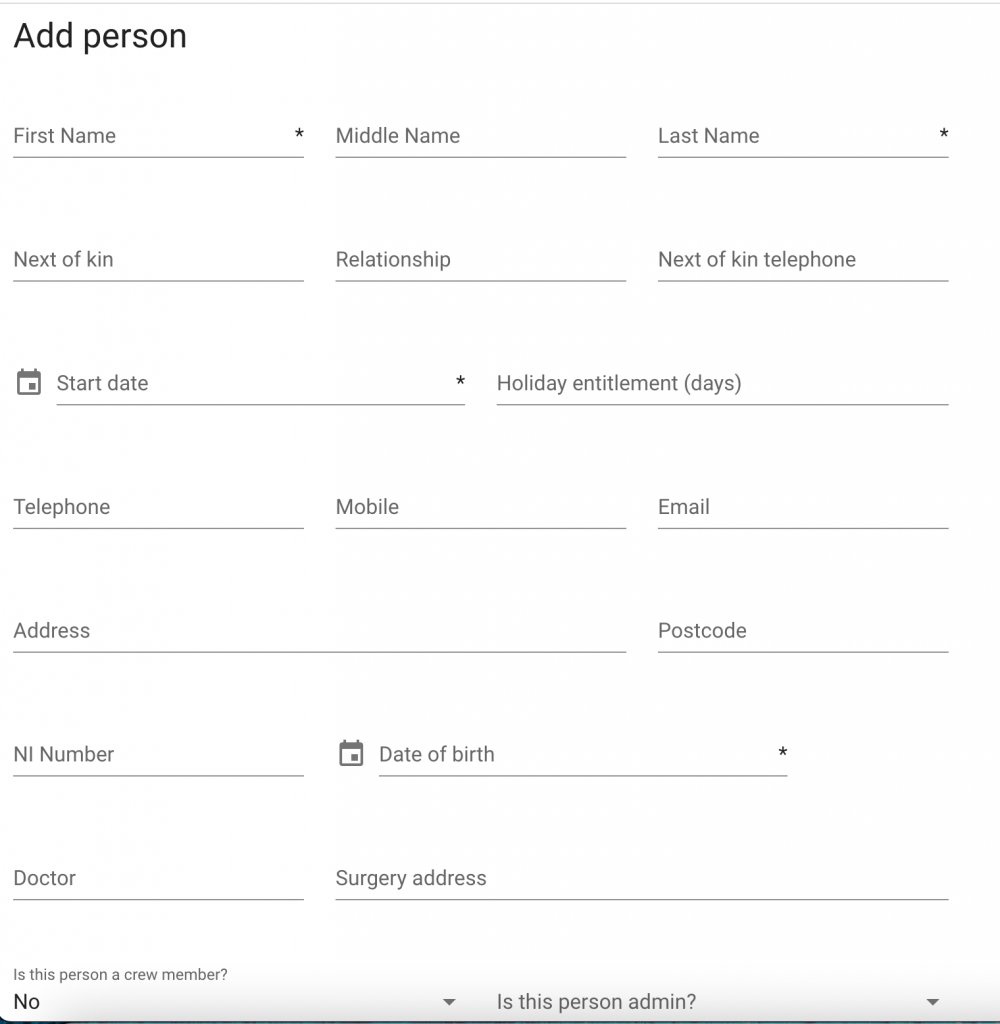
Task: Focus the Address text field
Action: coord(319,631)
